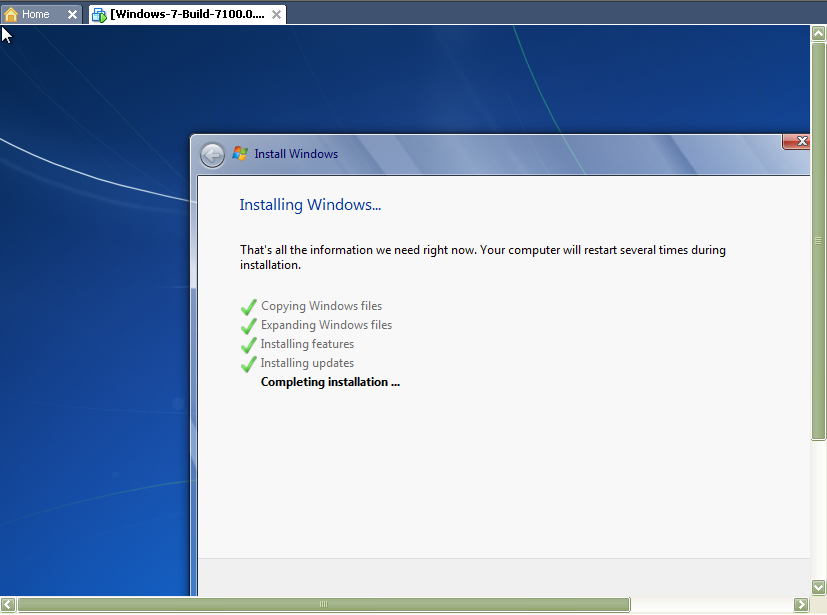Close the Install Windows dialog
The image size is (827, 615).
(797, 142)
